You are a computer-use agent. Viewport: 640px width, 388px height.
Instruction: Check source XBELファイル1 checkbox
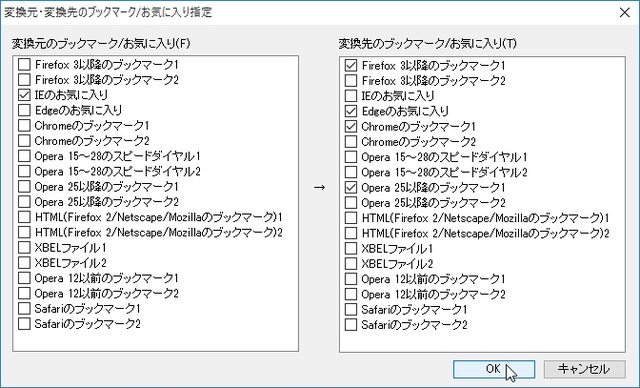click(x=24, y=248)
